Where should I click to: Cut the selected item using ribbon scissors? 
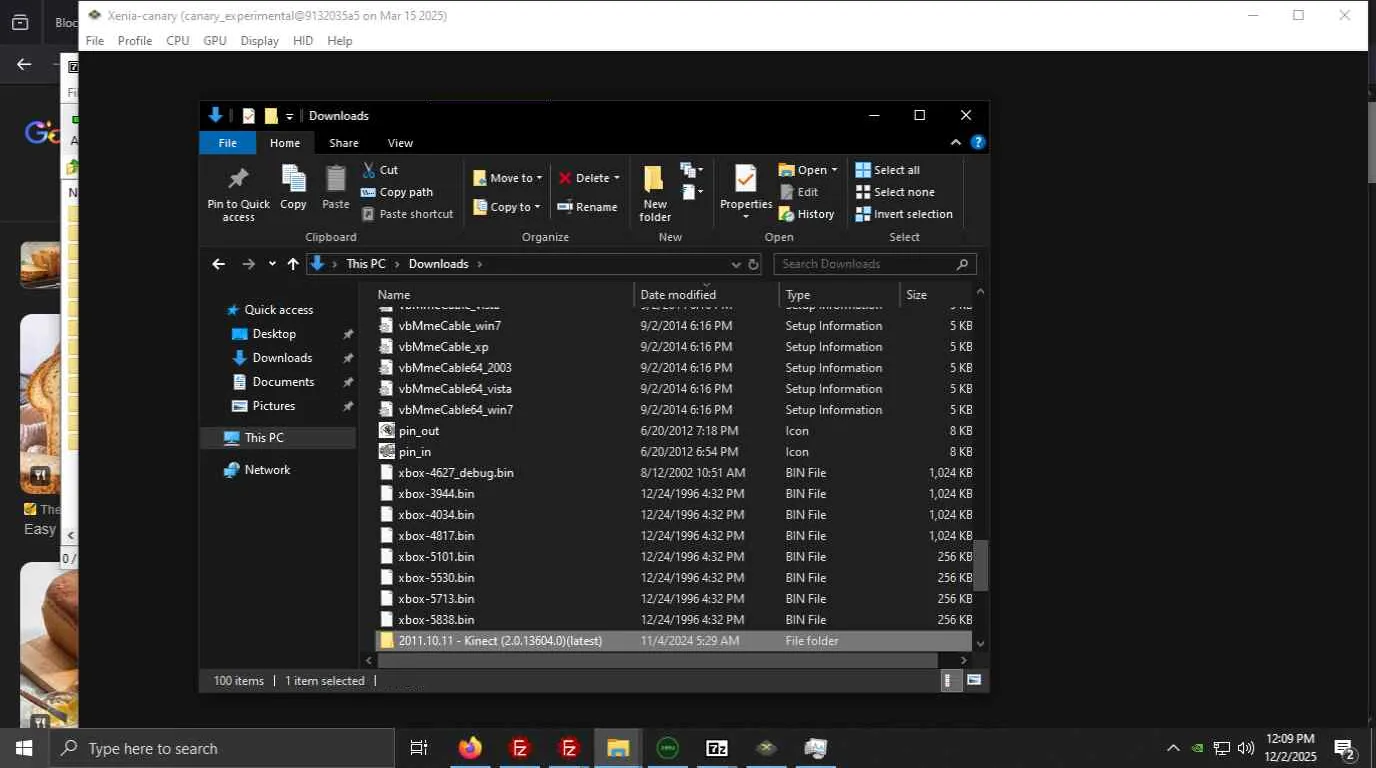[380, 170]
